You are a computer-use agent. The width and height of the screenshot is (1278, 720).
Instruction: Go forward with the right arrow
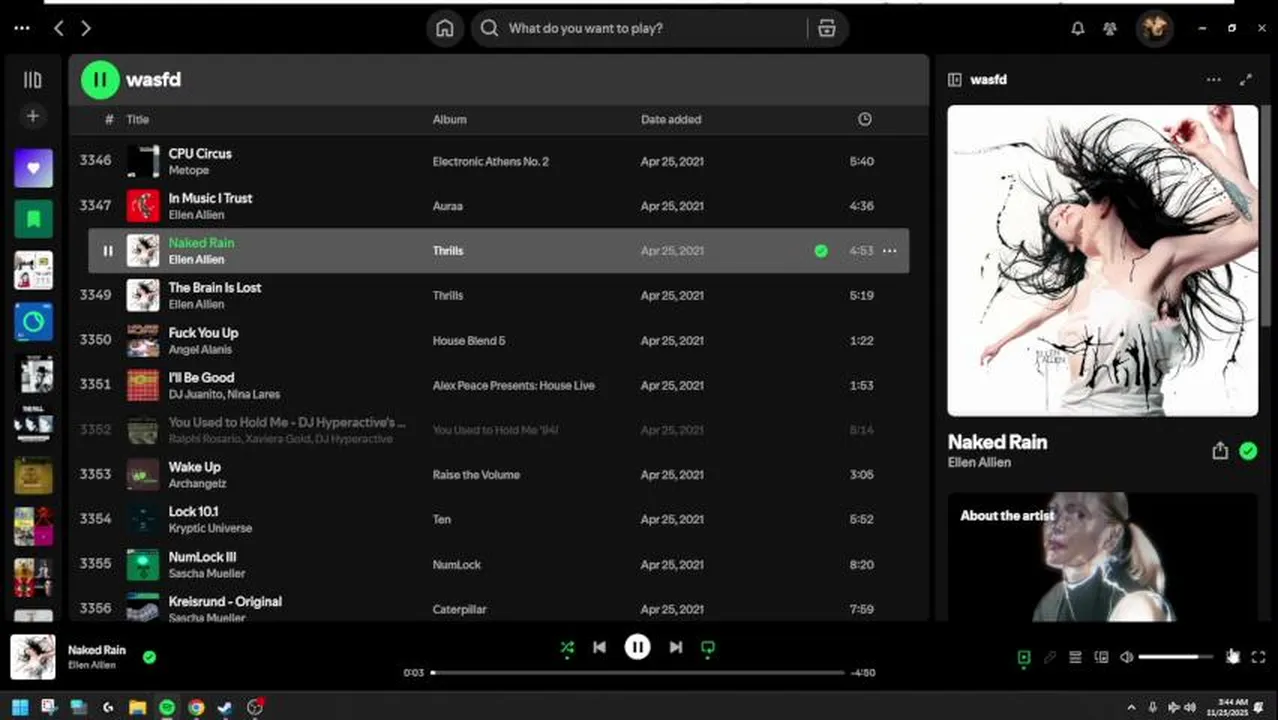(86, 29)
